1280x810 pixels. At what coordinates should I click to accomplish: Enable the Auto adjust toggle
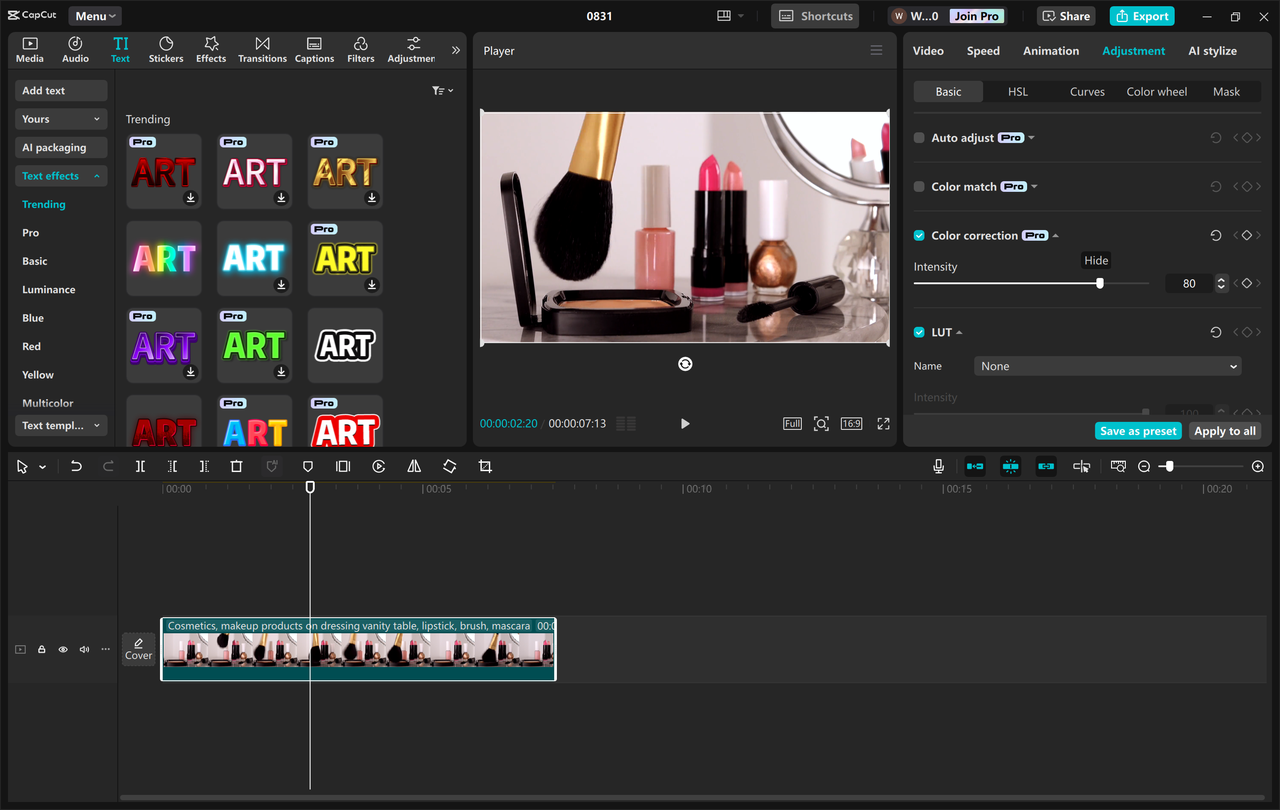918,137
